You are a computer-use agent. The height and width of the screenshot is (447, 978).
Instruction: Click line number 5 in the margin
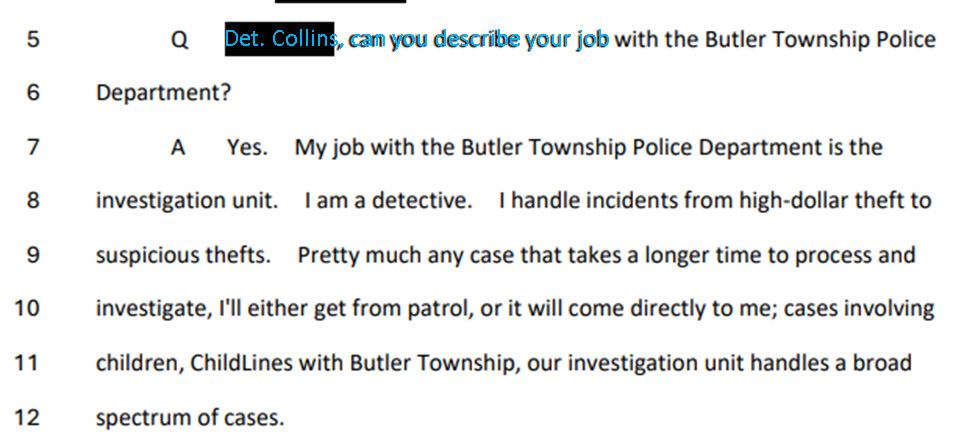point(33,39)
